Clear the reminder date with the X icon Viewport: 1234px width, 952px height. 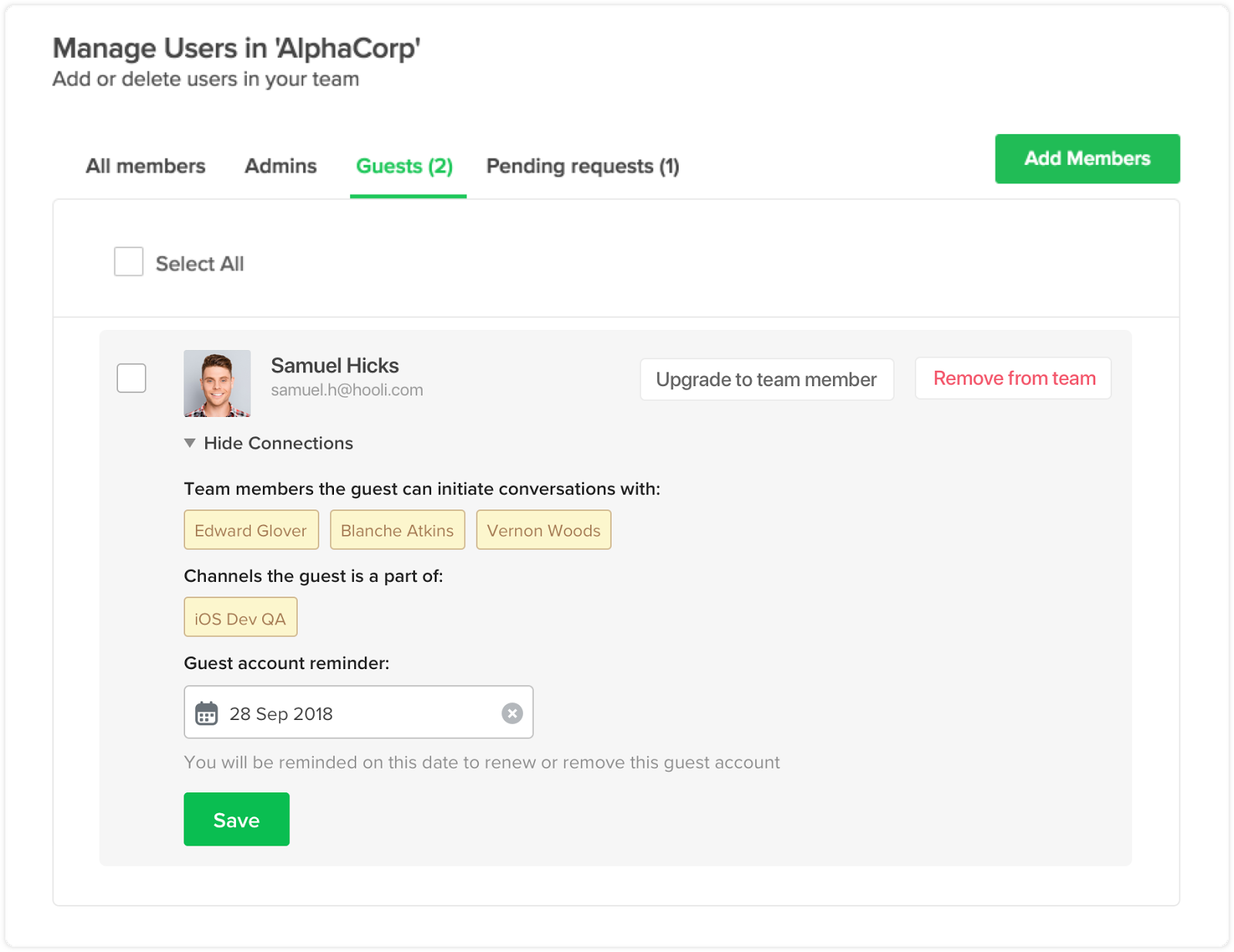(512, 713)
